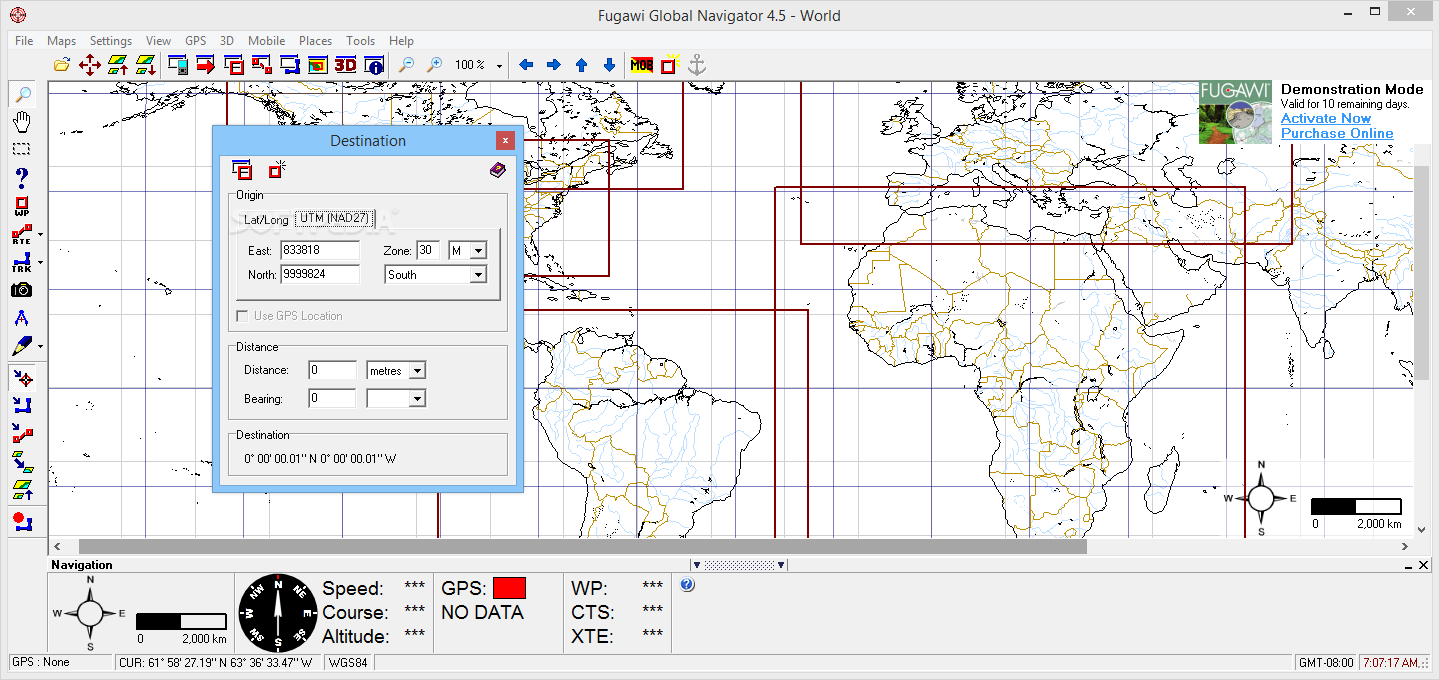
Task: Collapse the Navigation panel triangle
Action: [x=697, y=565]
